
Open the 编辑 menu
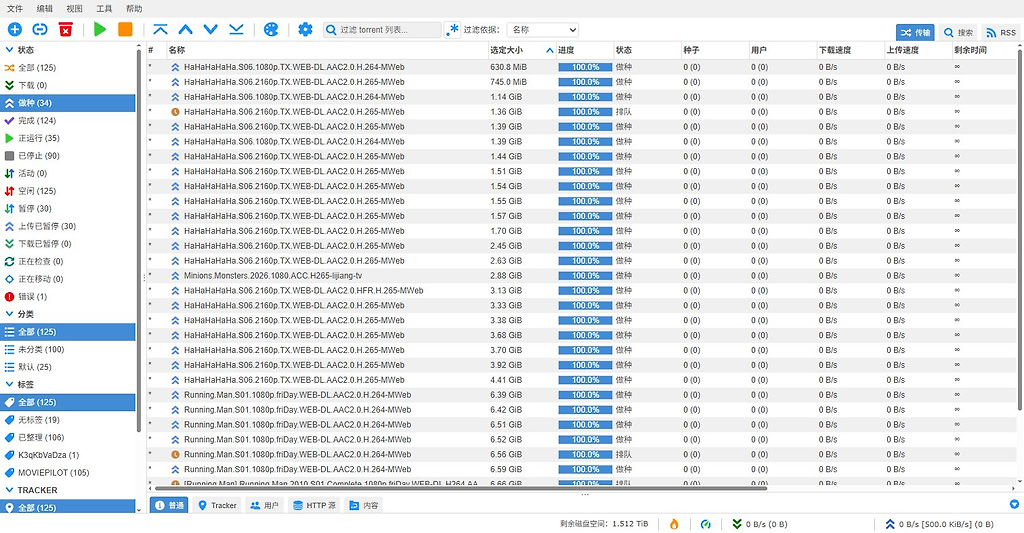click(x=44, y=8)
